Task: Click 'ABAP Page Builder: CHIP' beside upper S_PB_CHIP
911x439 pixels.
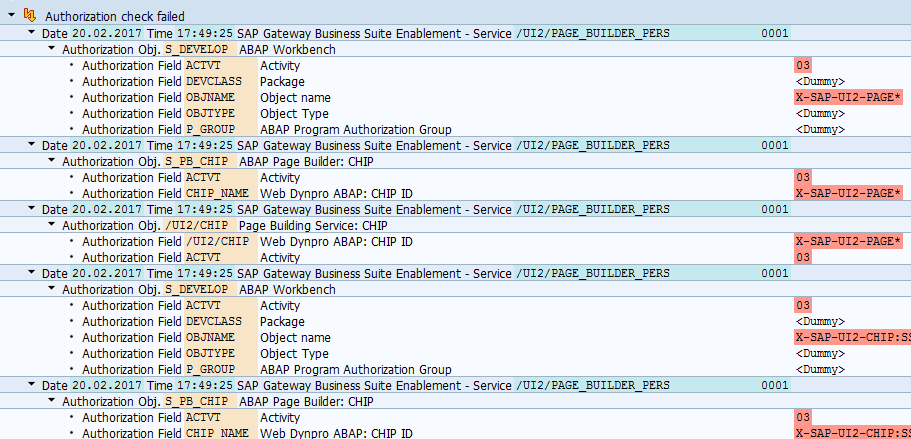Action: click(x=306, y=161)
